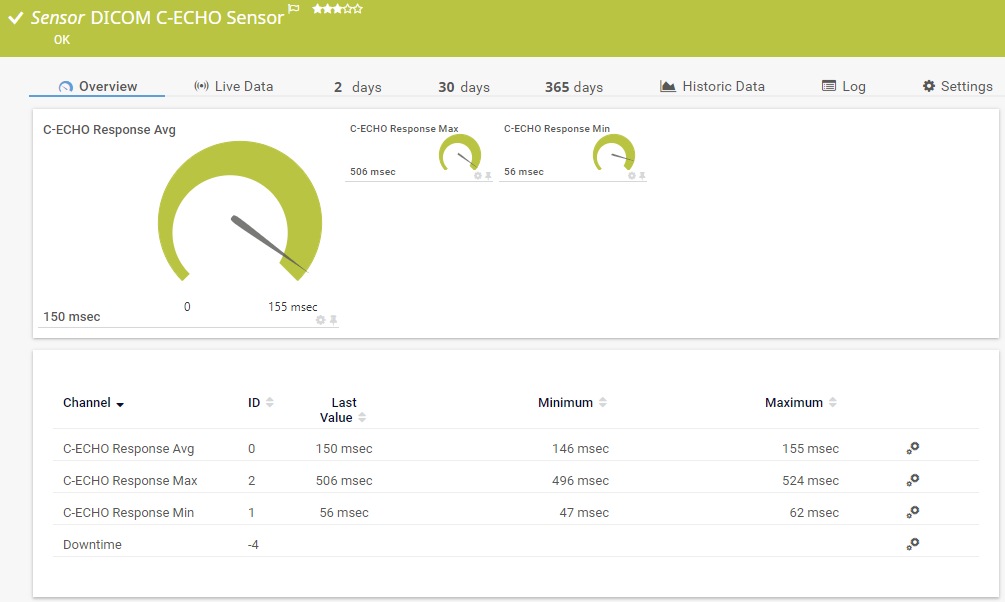
Task: Edit channel settings for C-ECHO Response Max row
Action: (912, 480)
